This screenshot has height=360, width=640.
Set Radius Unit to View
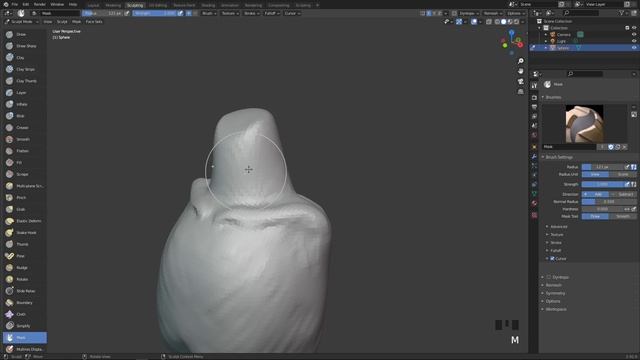coord(595,174)
